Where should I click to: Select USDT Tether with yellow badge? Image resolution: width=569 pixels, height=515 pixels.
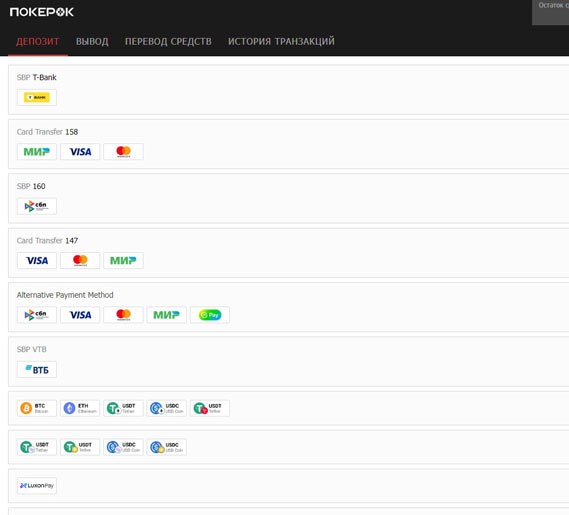(80, 447)
